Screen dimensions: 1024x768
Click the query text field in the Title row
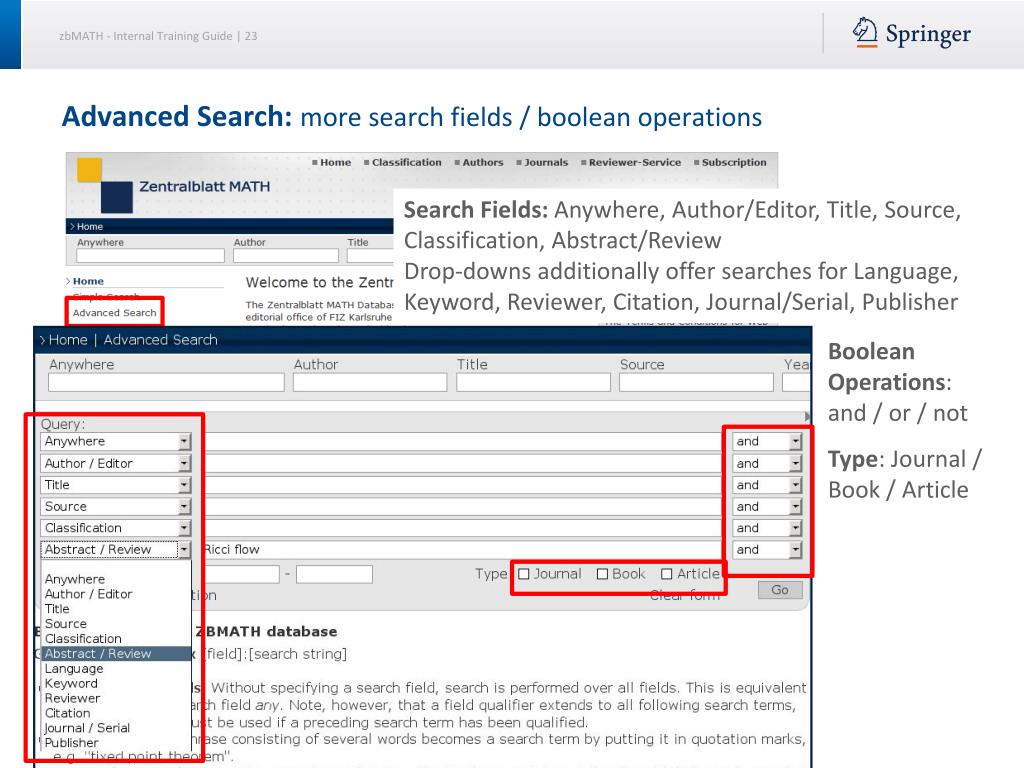tap(462, 485)
